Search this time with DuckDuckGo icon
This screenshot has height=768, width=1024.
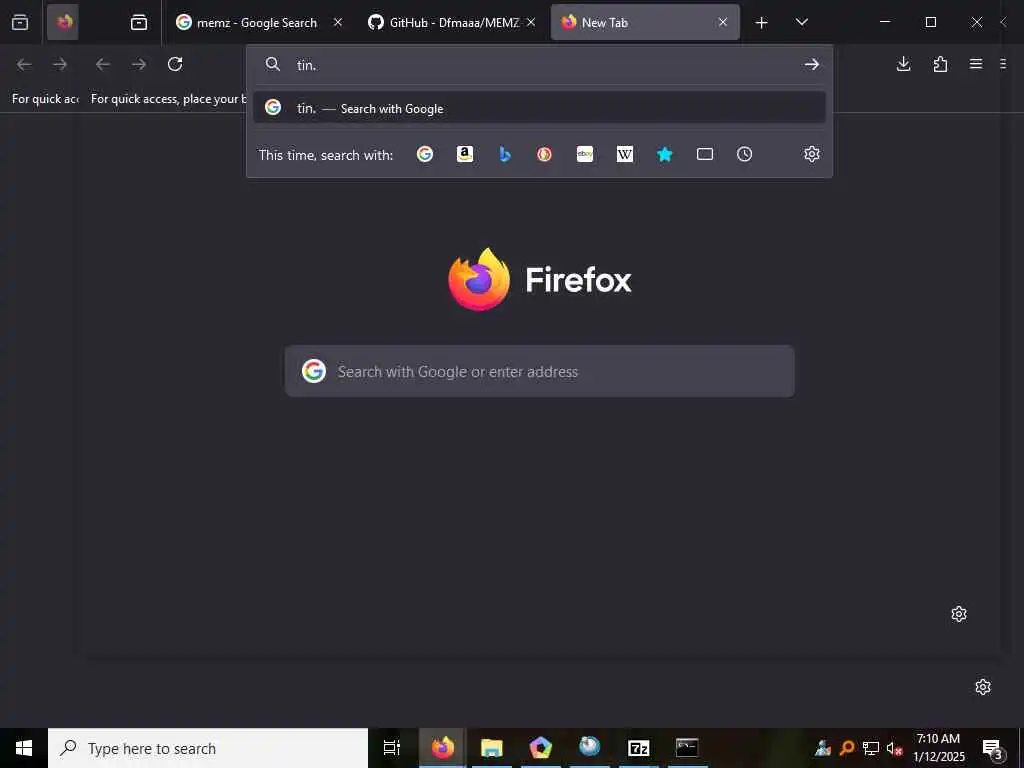pyautogui.click(x=545, y=154)
